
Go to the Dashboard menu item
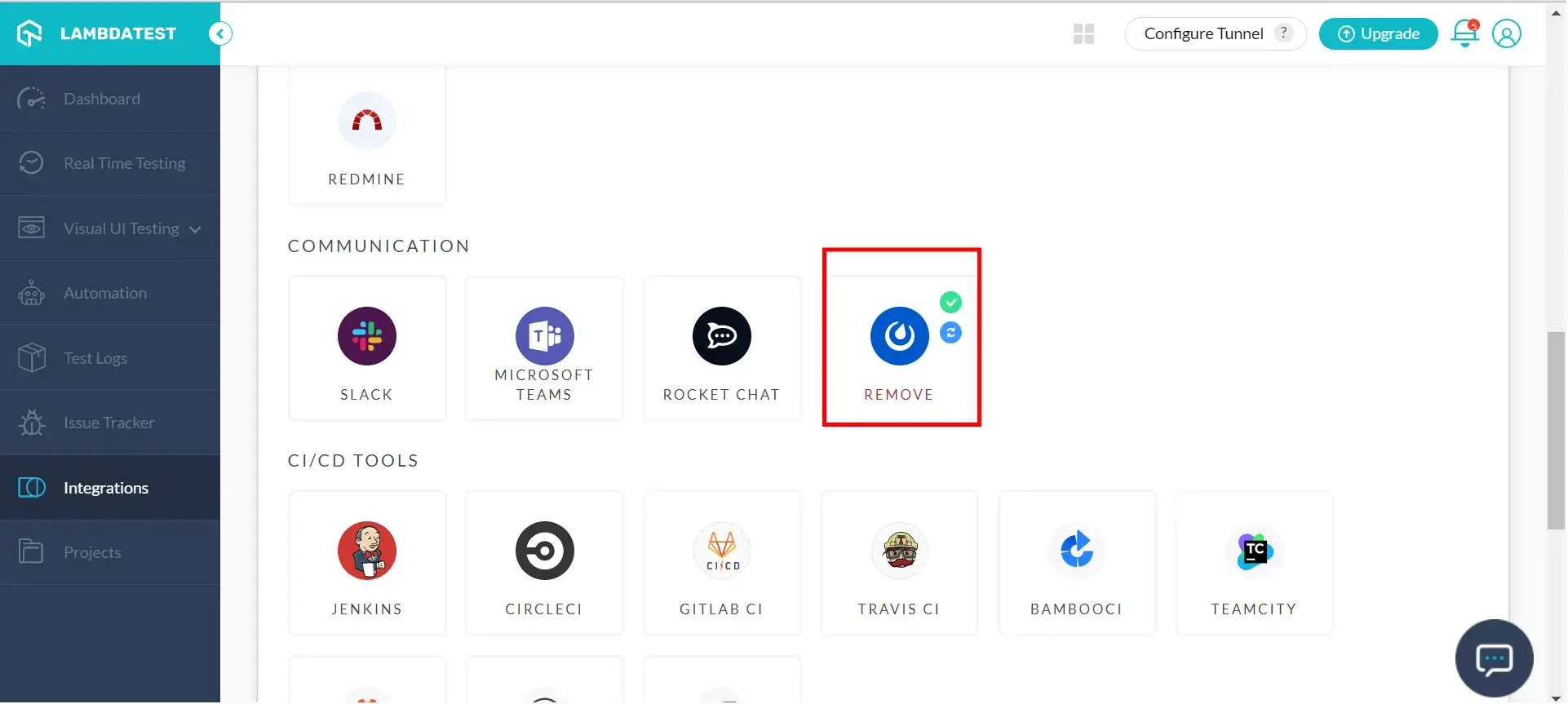click(x=102, y=99)
